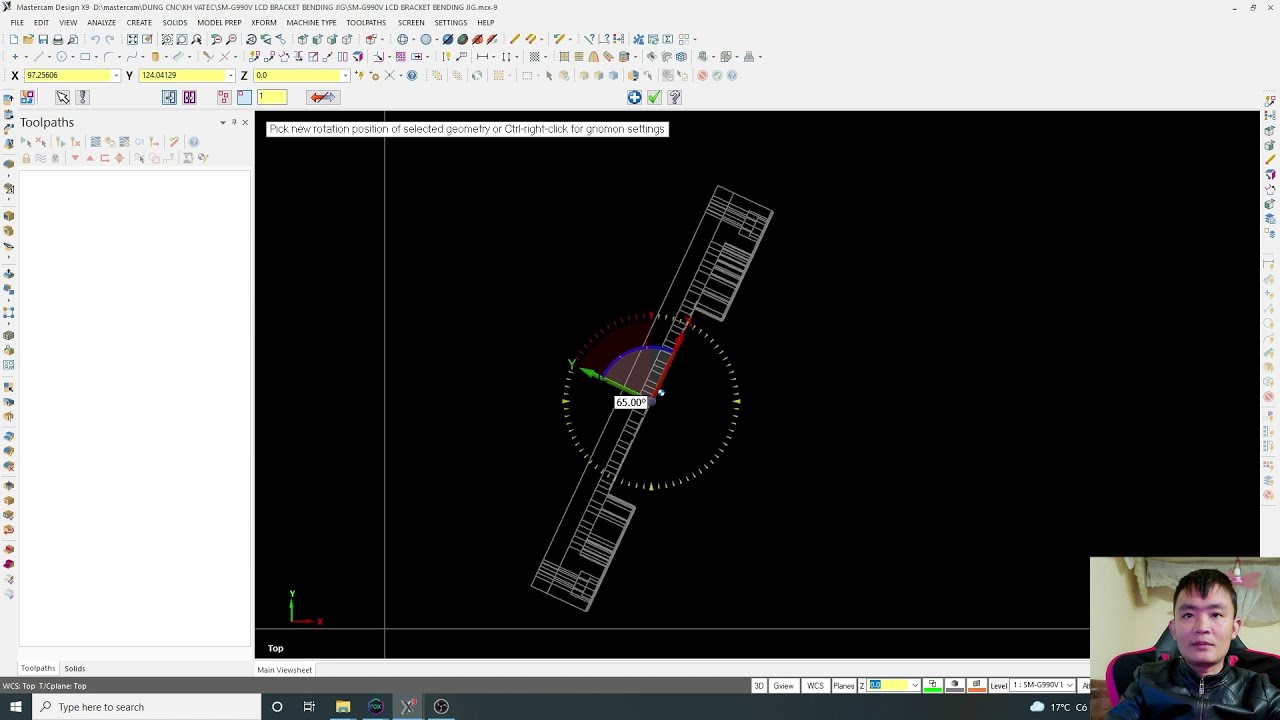The width and height of the screenshot is (1280, 720).
Task: Click the select arrow icon in ribbon bar
Action: [62, 97]
